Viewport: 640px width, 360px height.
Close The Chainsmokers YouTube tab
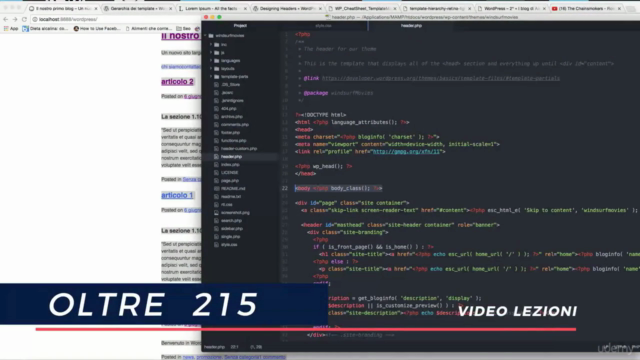pos(619,9)
